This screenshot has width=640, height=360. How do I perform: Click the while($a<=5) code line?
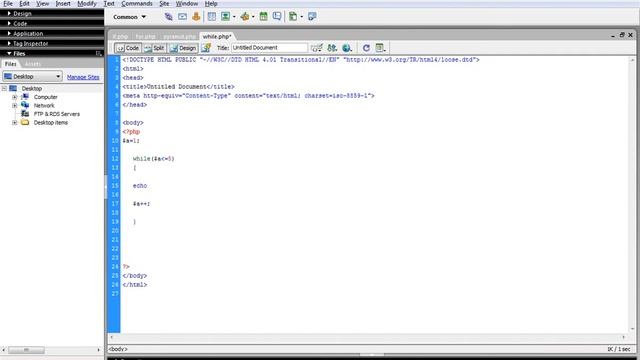click(153, 159)
